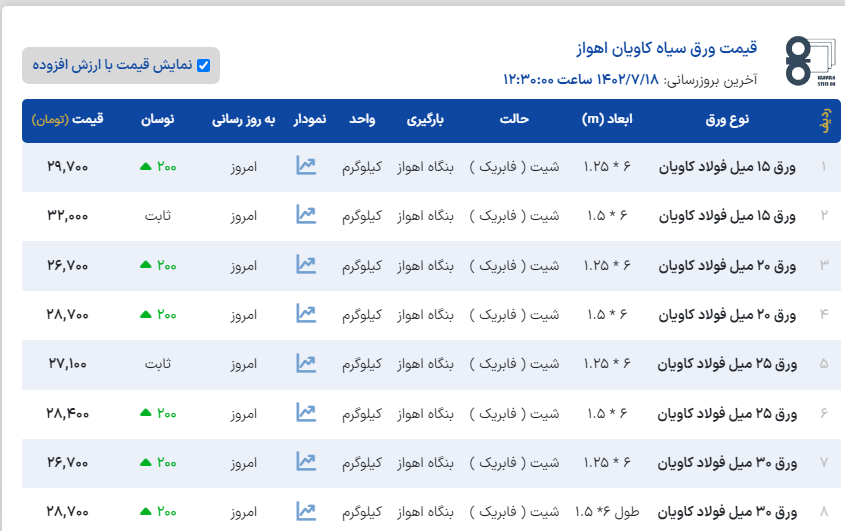Image resolution: width=845 pixels, height=531 pixels.
Task: Click the chart icon in row 5
Action: coord(307,363)
